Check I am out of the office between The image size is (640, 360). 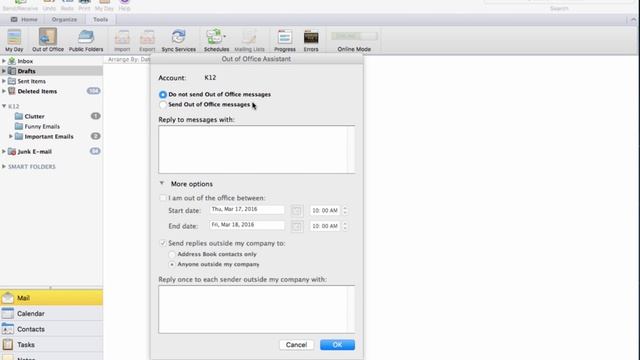[163, 198]
